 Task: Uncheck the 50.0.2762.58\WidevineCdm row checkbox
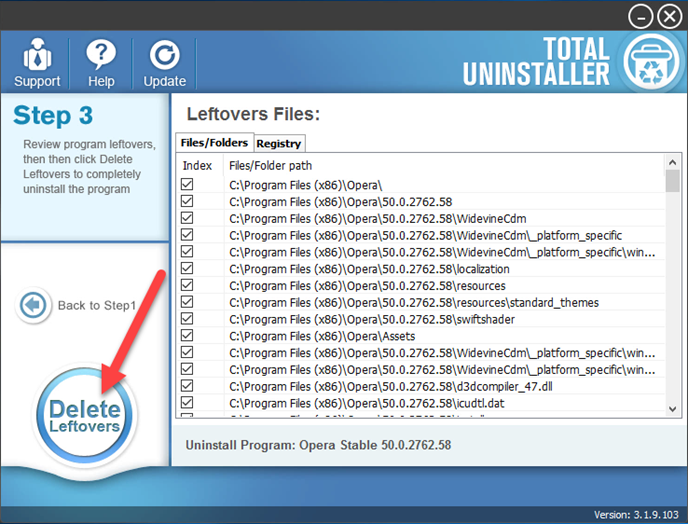(187, 218)
